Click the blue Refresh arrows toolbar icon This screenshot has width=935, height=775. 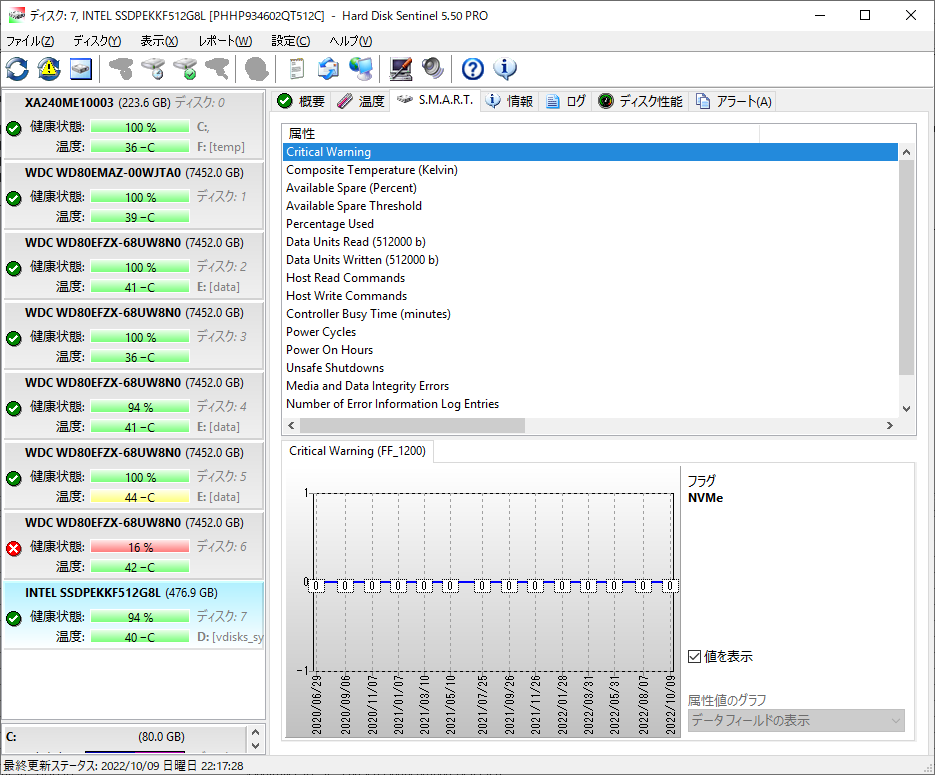tap(17, 69)
